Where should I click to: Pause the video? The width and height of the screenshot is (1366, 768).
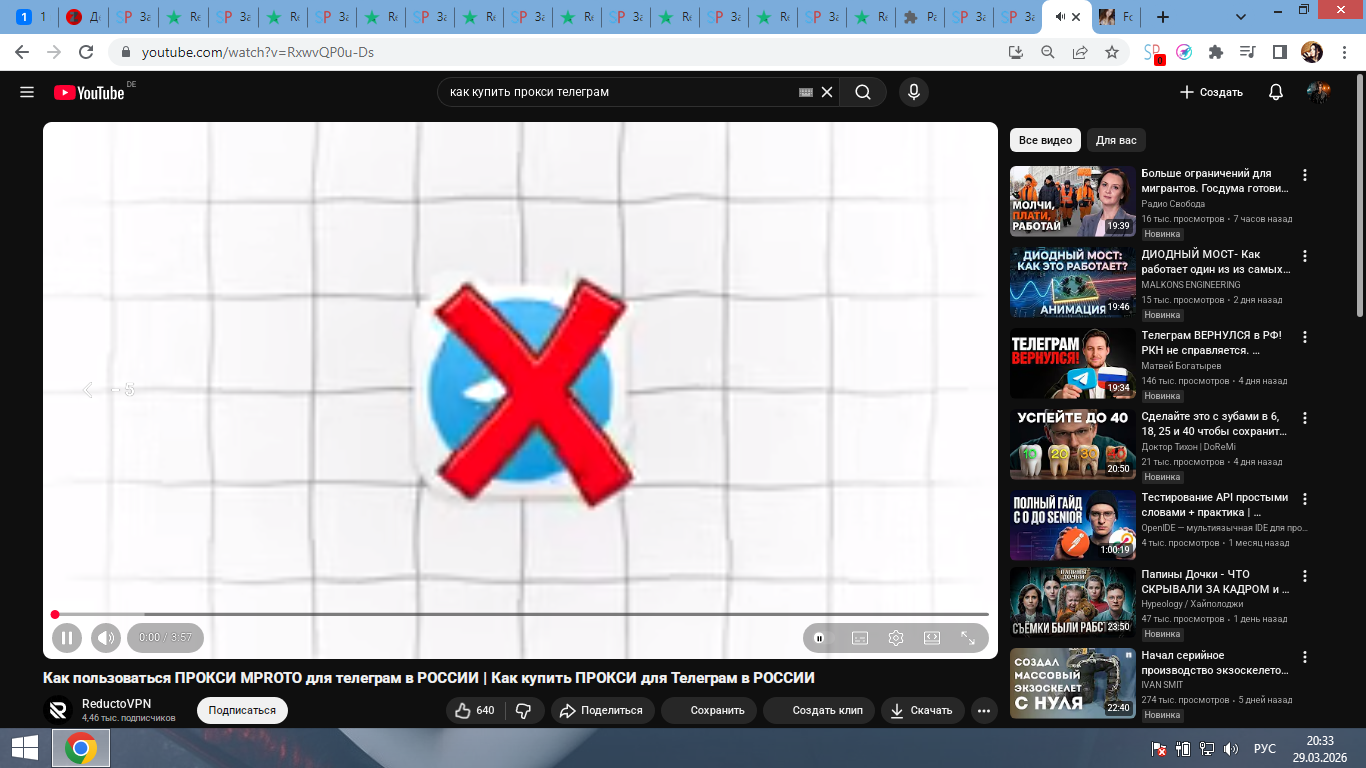67,638
